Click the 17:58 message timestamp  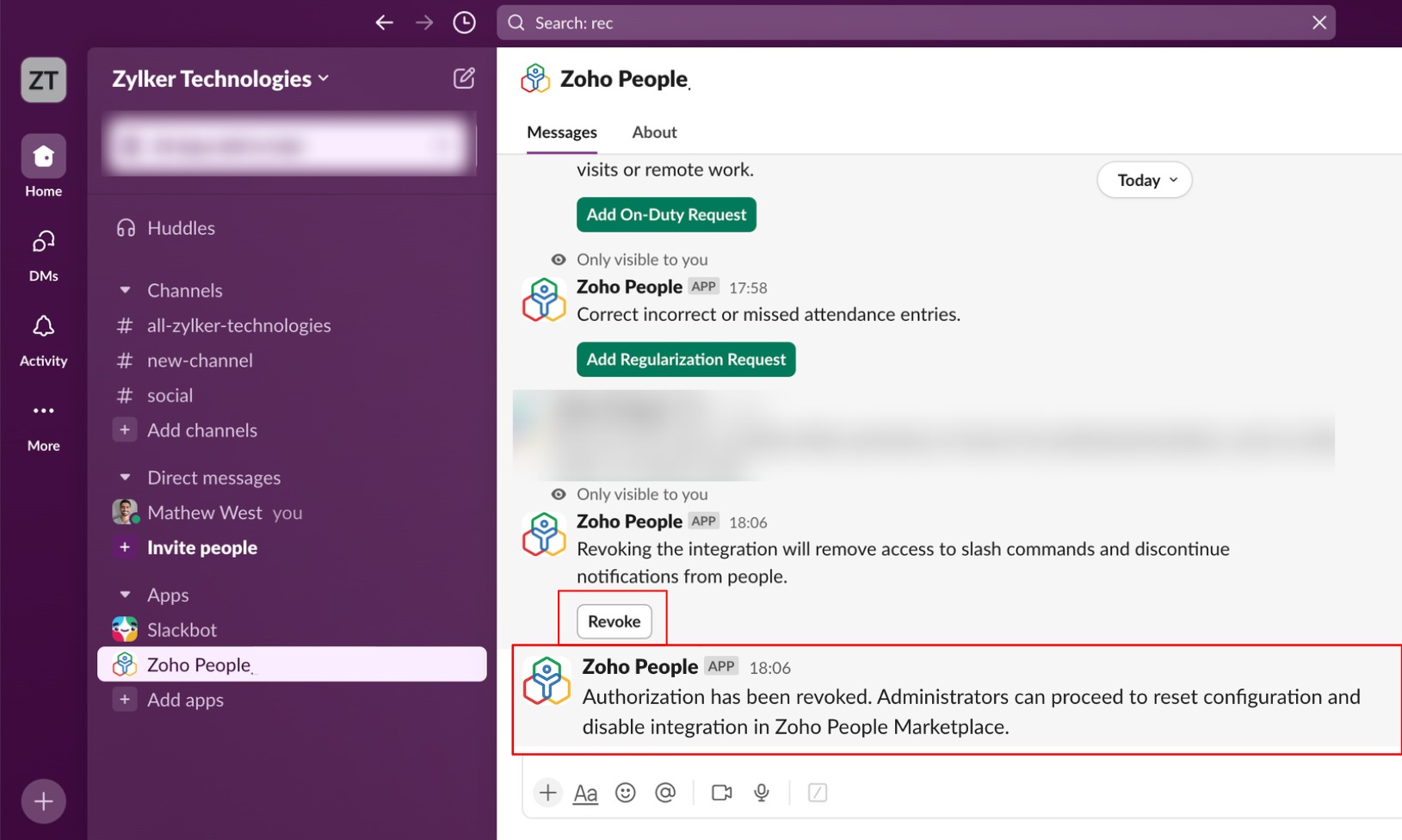coord(748,287)
